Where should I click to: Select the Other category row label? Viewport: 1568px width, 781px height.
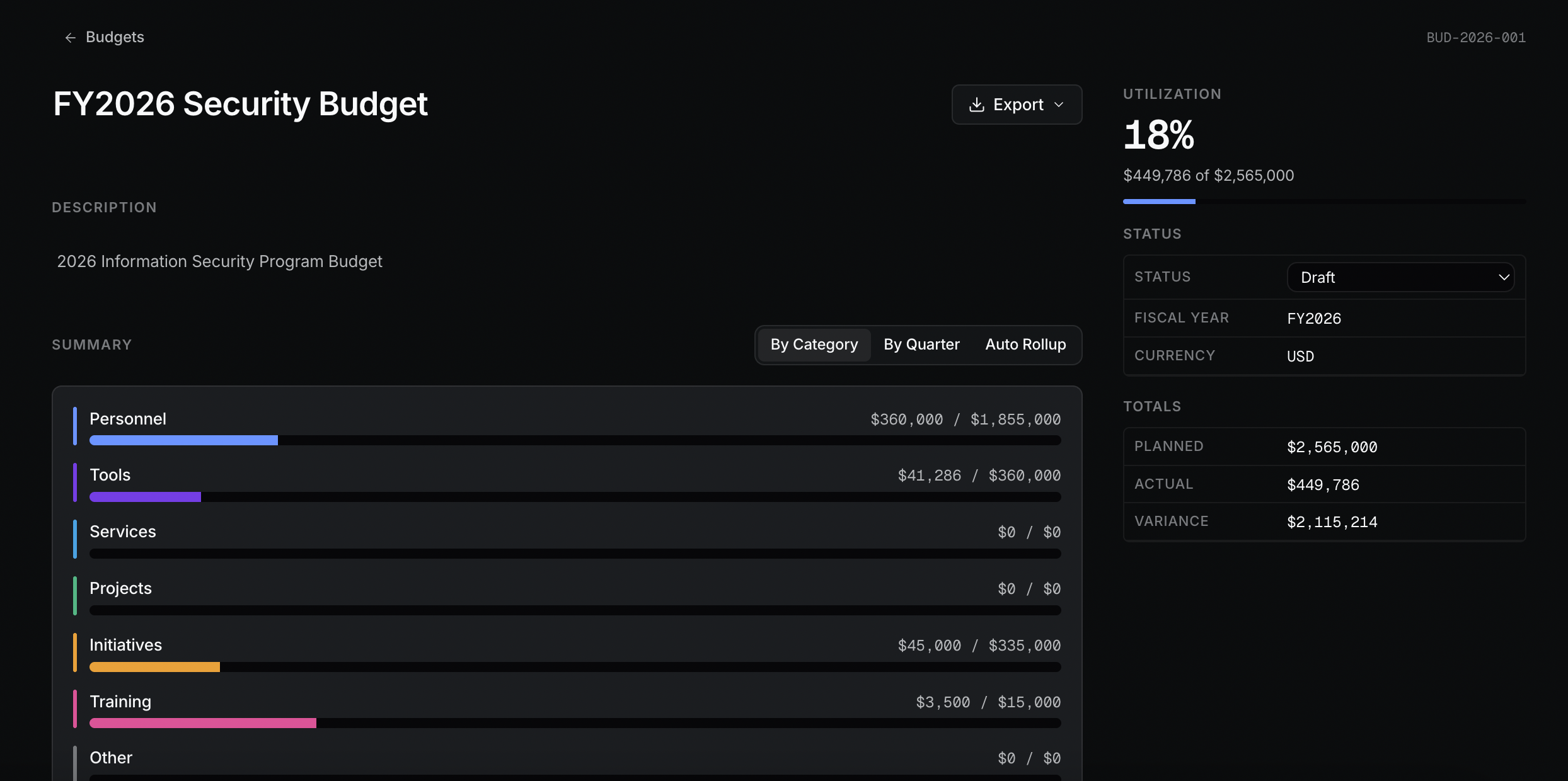111,758
